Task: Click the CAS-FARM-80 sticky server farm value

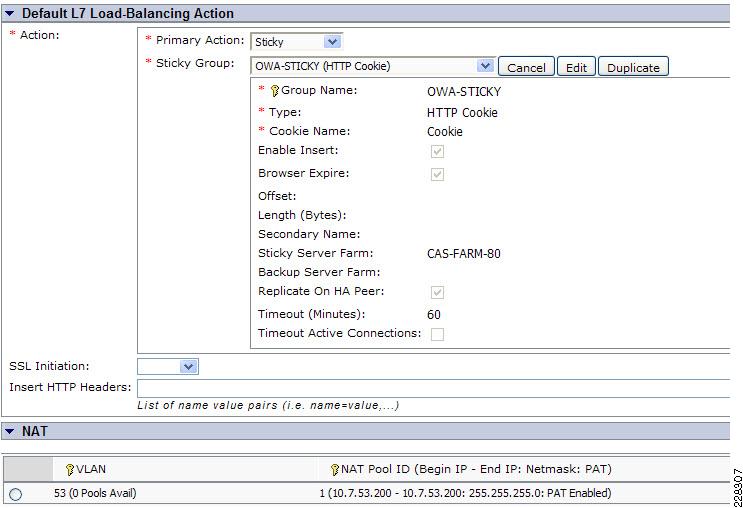Action: (463, 254)
